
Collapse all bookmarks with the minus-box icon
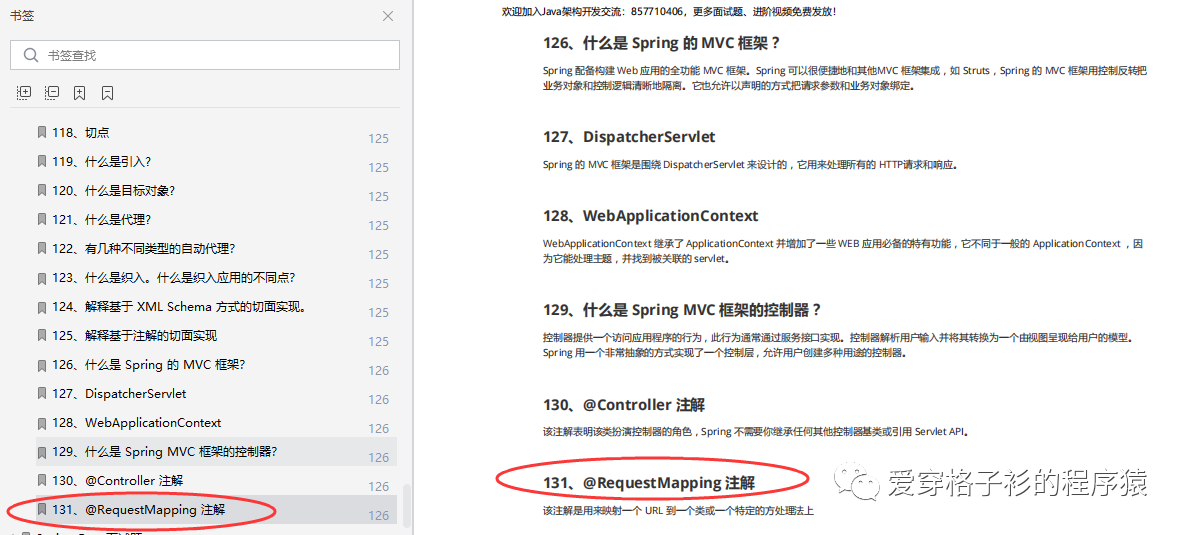tap(51, 93)
